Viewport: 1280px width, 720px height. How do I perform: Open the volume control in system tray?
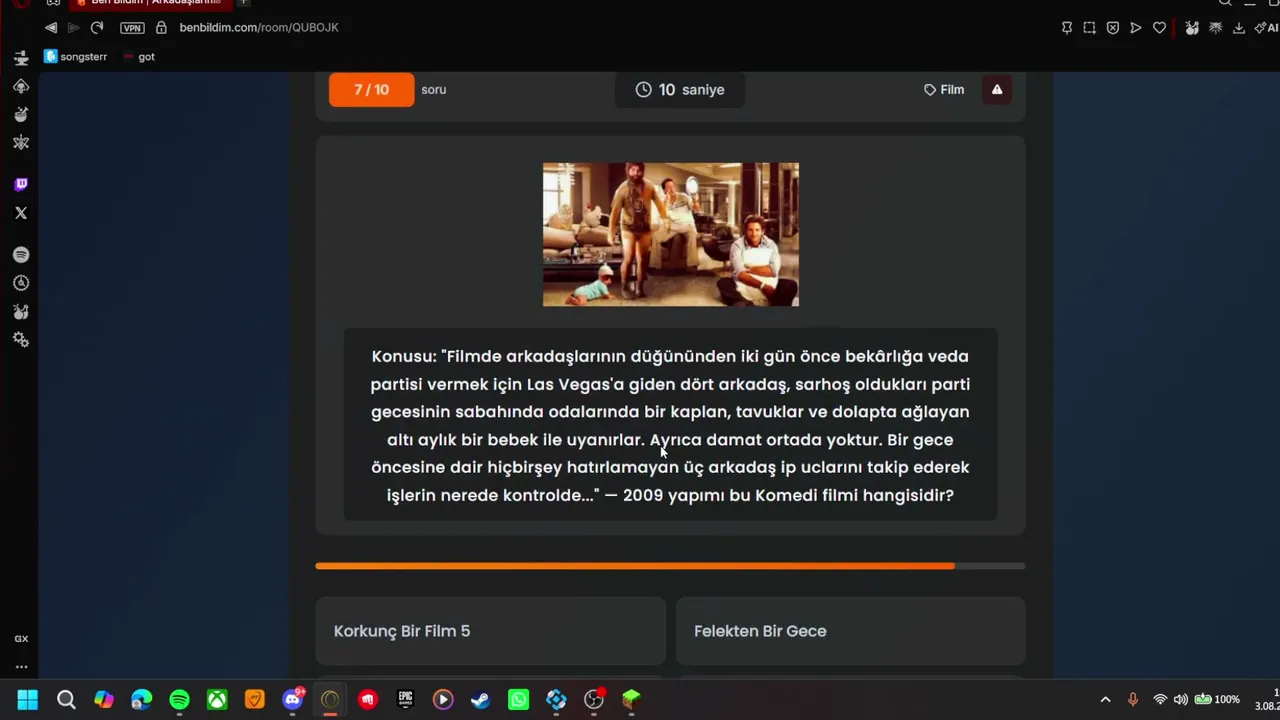click(x=1181, y=700)
